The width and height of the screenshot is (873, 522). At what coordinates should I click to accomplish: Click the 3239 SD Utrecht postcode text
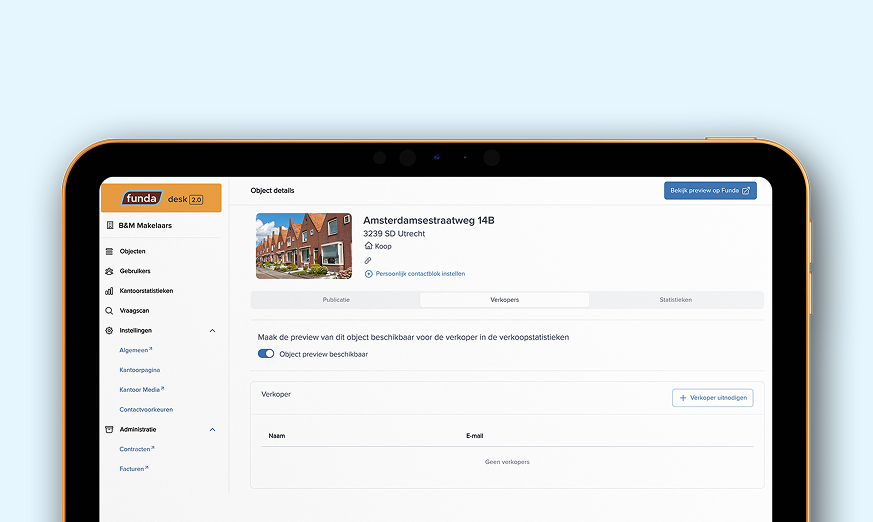tap(394, 234)
